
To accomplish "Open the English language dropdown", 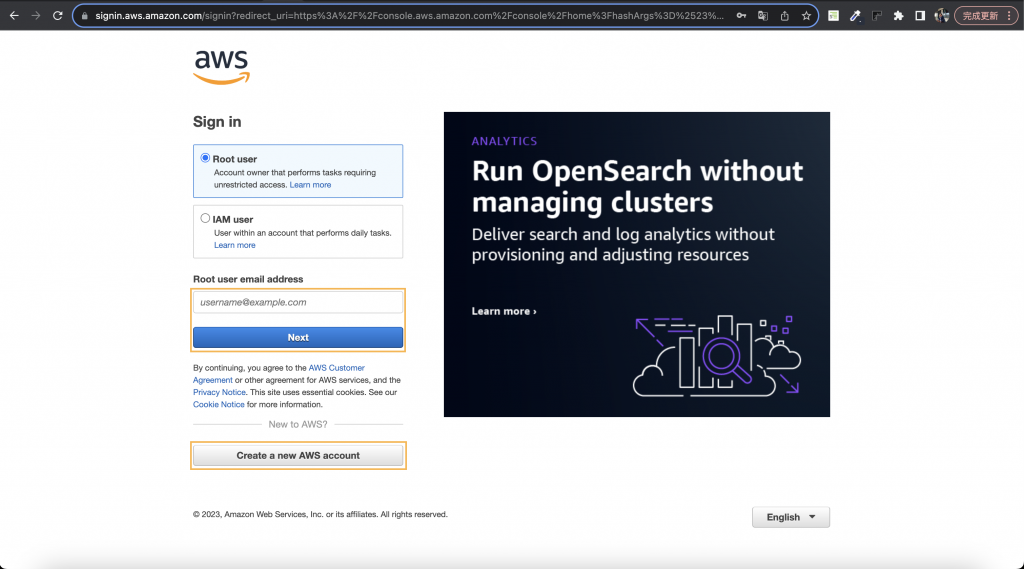I will 791,517.
